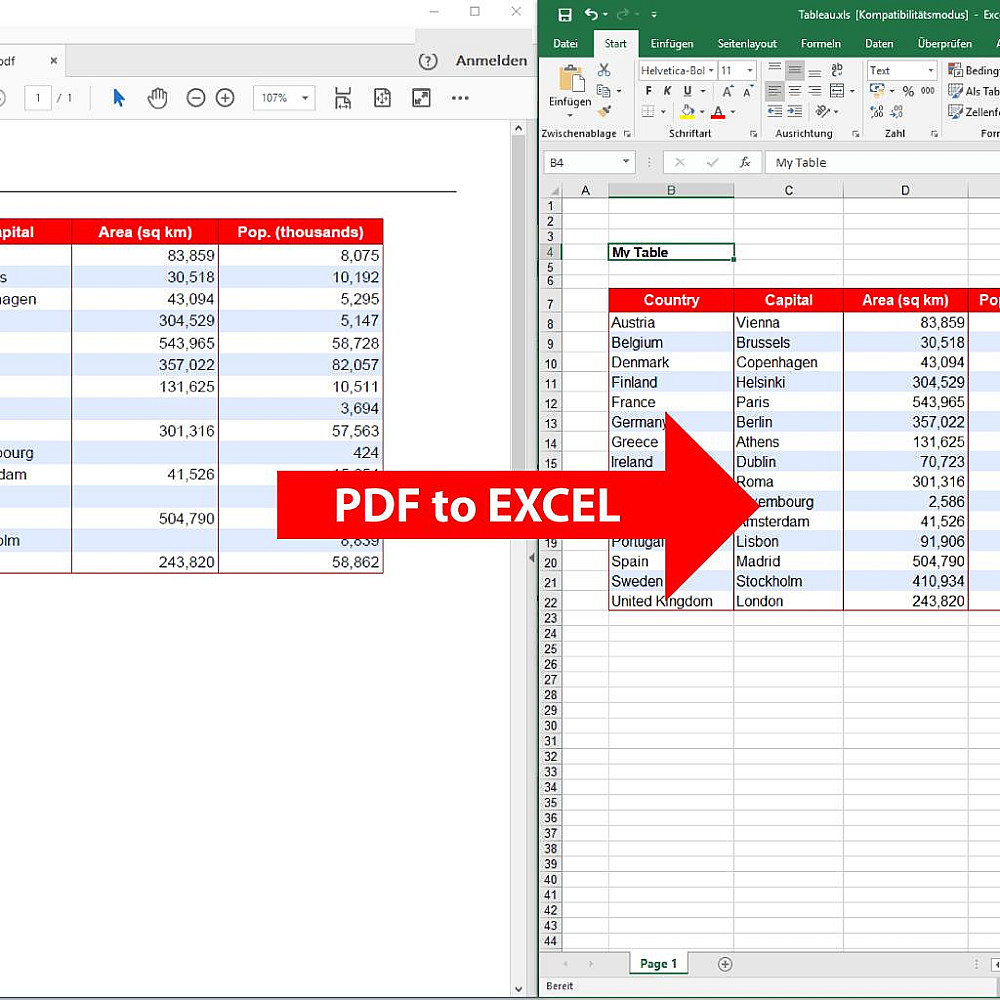Select the Hand pan tool in PDF viewer
1000x1000 pixels.
click(157, 98)
